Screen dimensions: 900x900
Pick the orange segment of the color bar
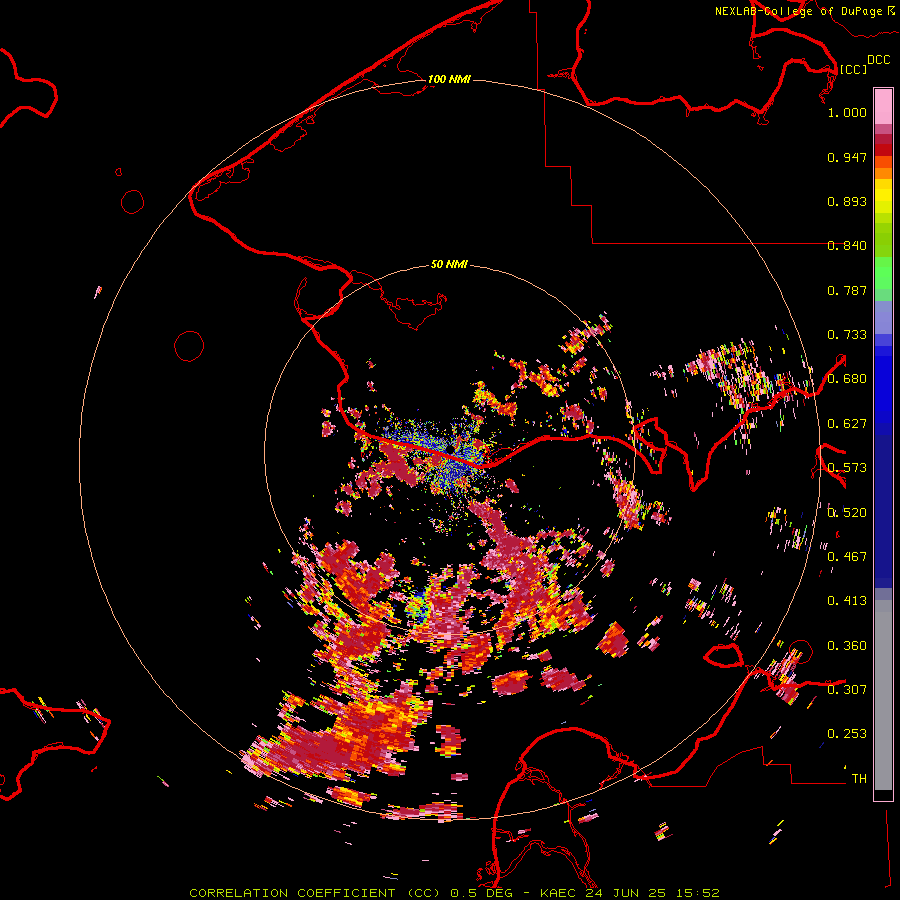click(x=883, y=173)
